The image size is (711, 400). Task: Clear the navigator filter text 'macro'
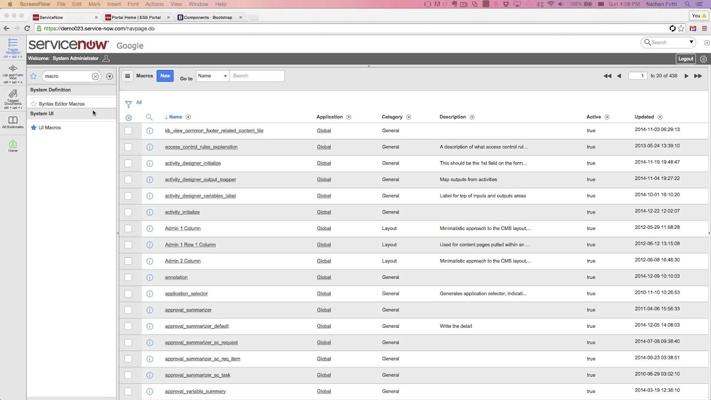tap(96, 76)
